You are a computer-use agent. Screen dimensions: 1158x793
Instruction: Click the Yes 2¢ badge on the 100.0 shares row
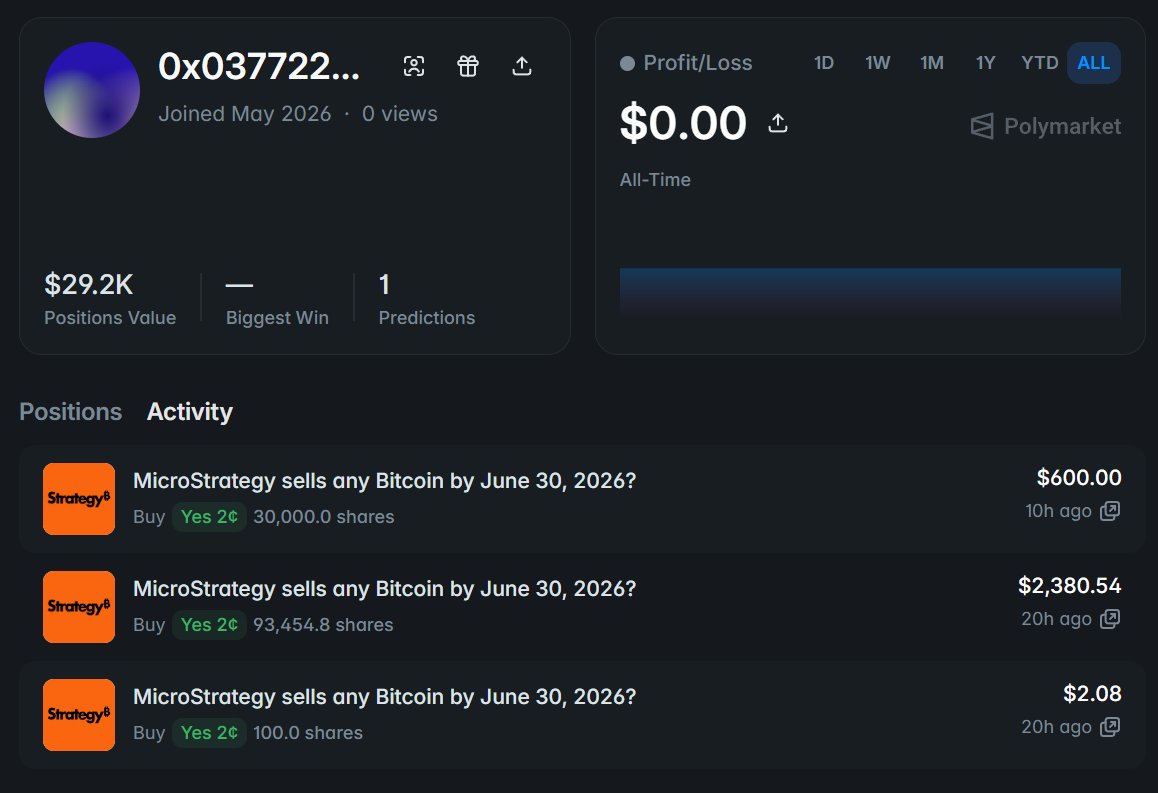(x=209, y=732)
